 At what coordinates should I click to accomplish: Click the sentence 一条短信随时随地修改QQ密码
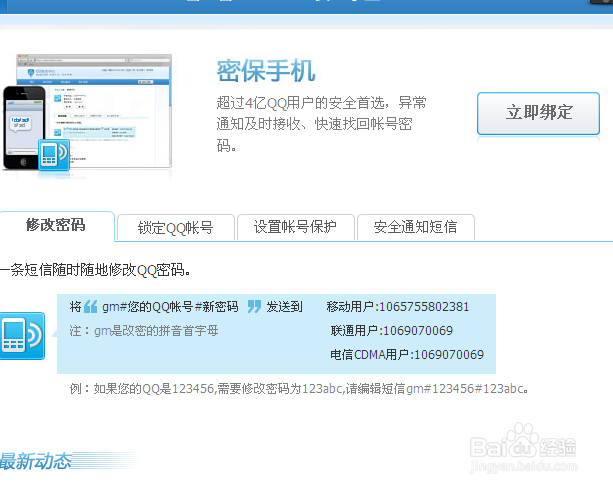pyautogui.click(x=95, y=270)
